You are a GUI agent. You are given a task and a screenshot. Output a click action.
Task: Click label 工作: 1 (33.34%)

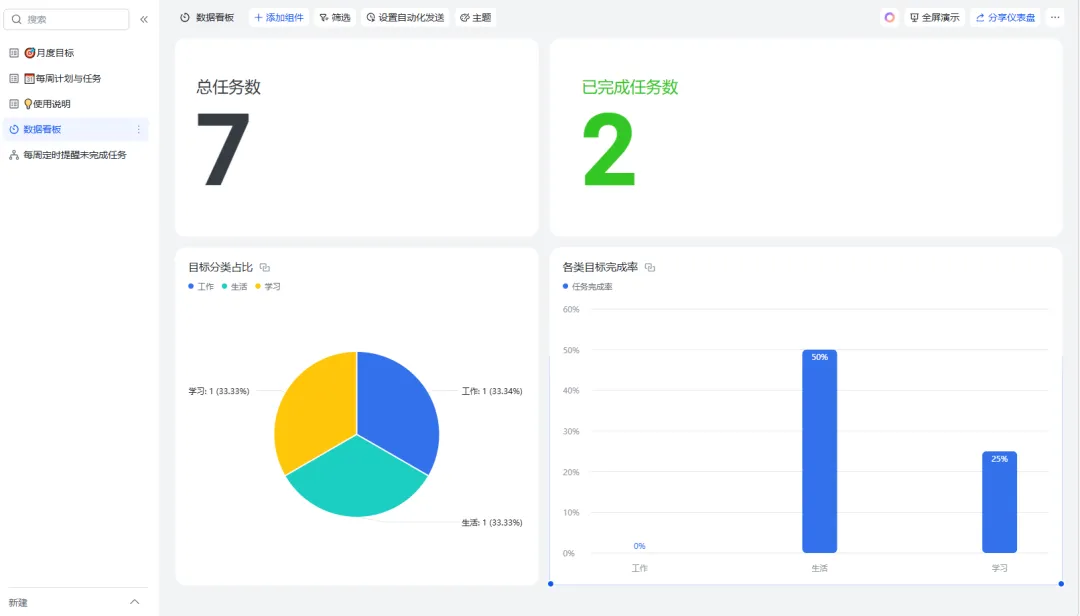pyautogui.click(x=492, y=391)
